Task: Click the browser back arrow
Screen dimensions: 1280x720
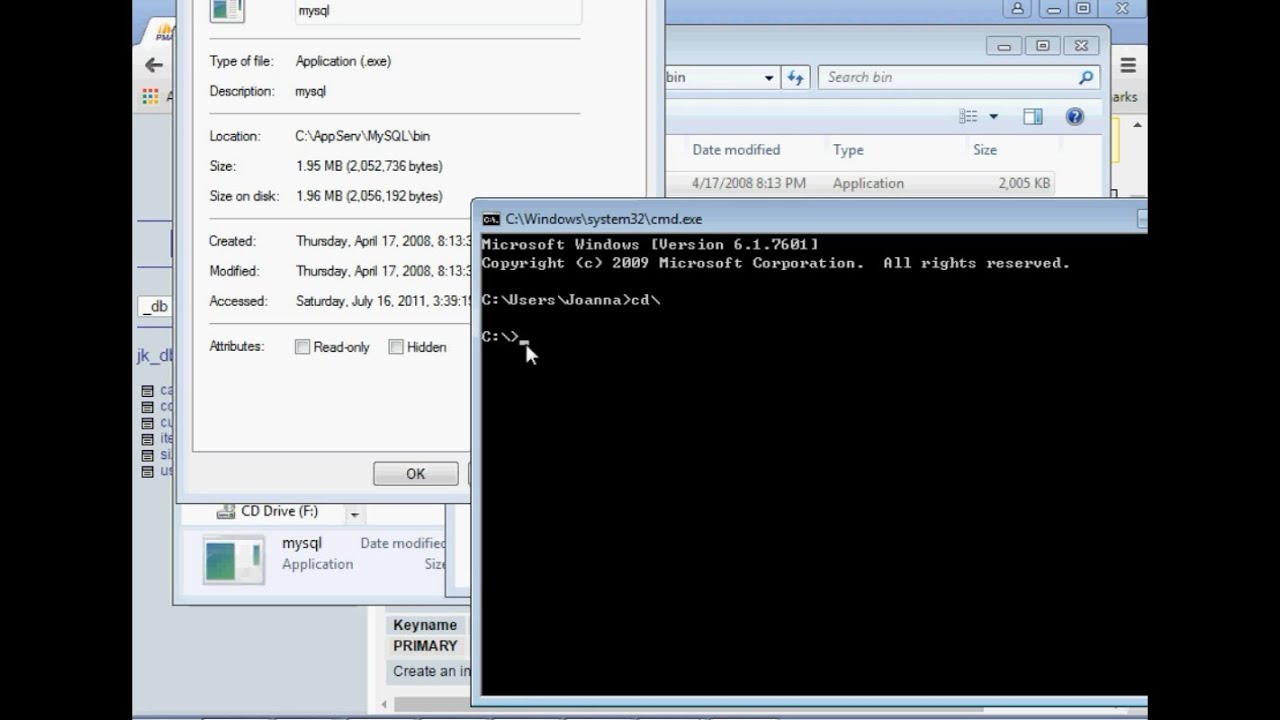Action: [x=153, y=65]
